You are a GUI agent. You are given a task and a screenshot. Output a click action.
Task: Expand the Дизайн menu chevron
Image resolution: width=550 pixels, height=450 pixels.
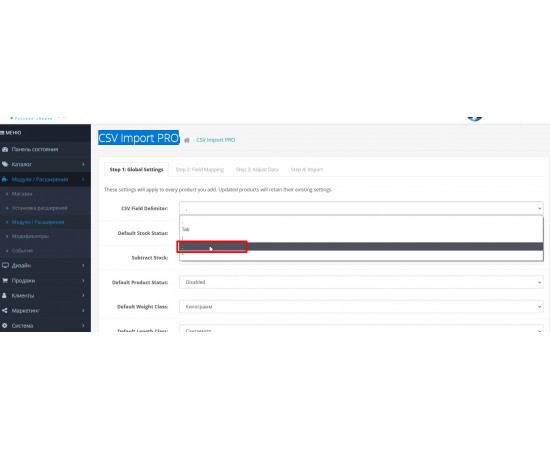pos(83,266)
